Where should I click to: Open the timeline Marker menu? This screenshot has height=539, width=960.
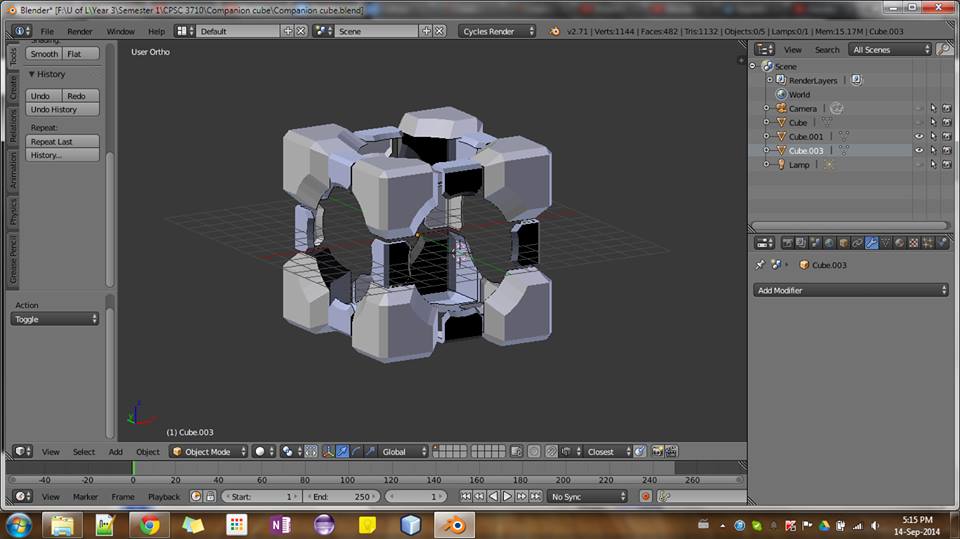point(85,496)
